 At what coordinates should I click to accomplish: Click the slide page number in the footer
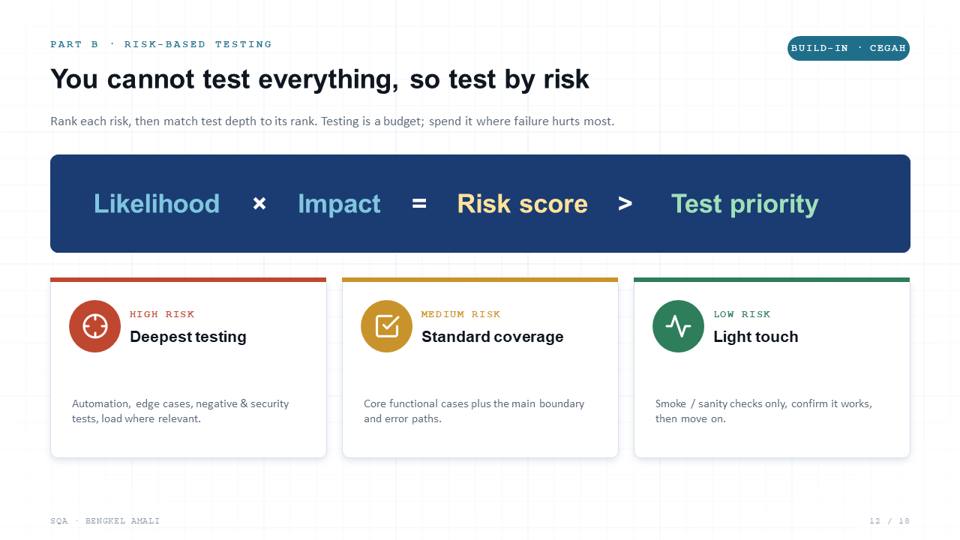click(x=890, y=521)
